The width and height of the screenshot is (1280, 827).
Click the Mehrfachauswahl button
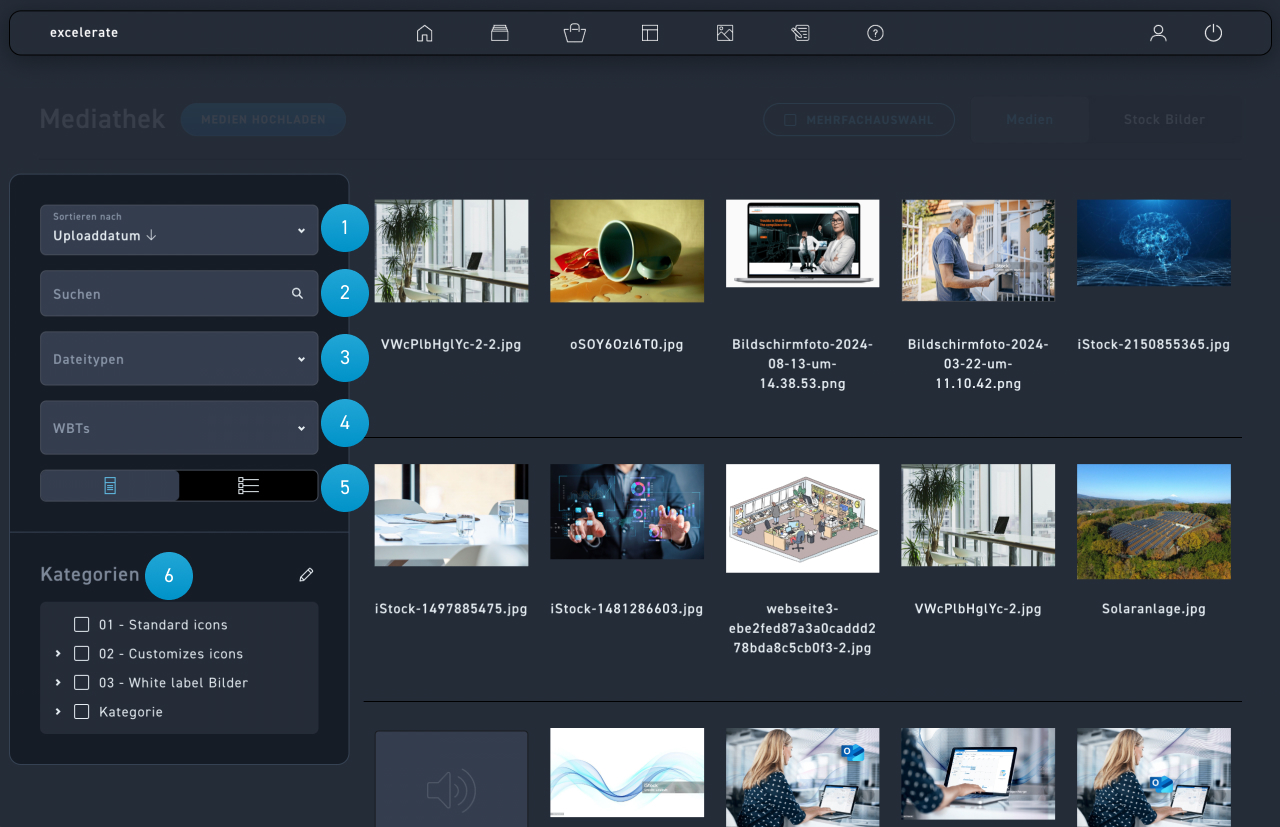(858, 120)
